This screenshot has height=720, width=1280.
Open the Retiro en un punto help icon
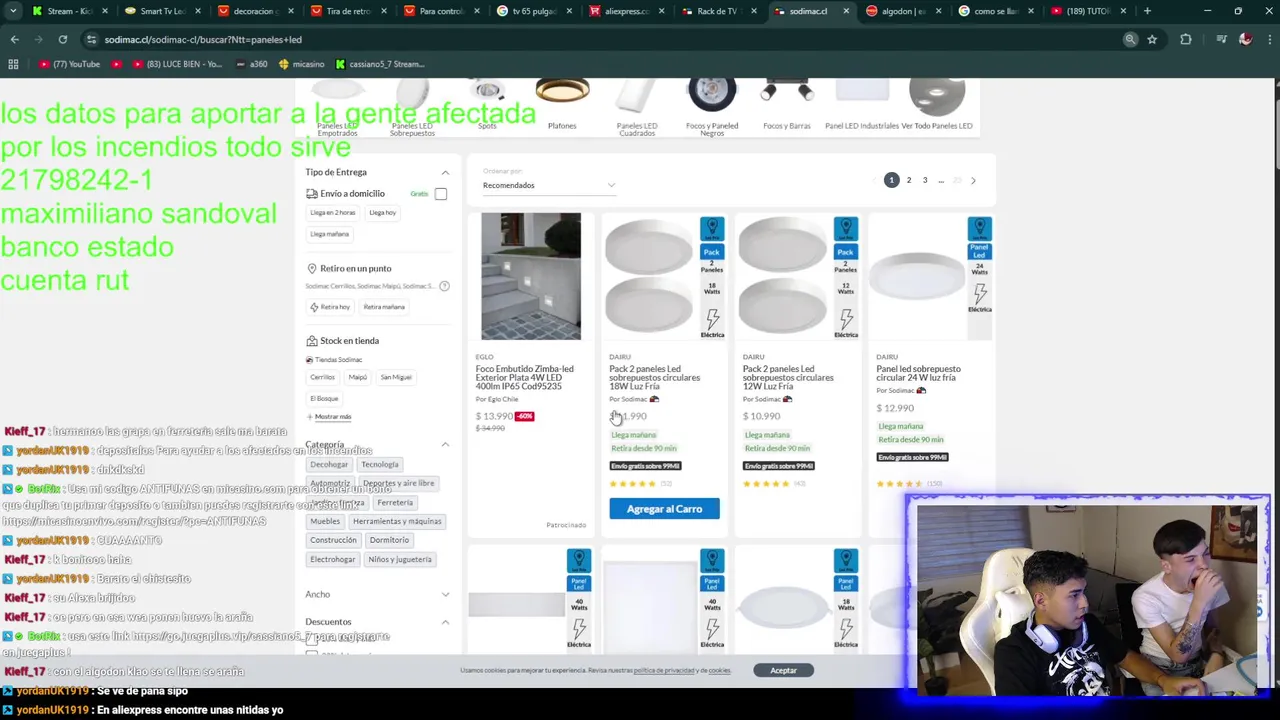pos(445,286)
